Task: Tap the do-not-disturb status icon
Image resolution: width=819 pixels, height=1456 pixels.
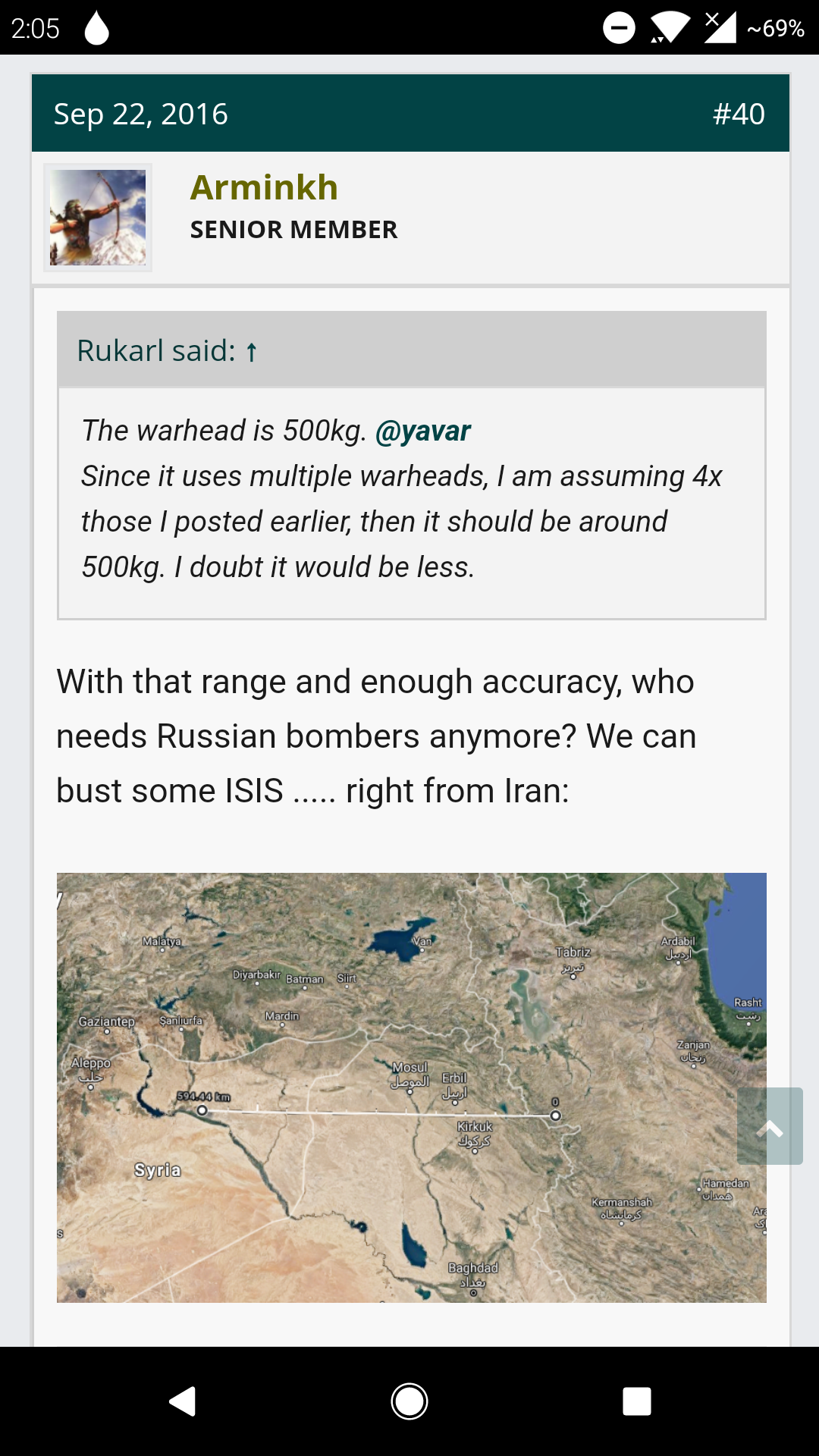Action: click(x=619, y=28)
